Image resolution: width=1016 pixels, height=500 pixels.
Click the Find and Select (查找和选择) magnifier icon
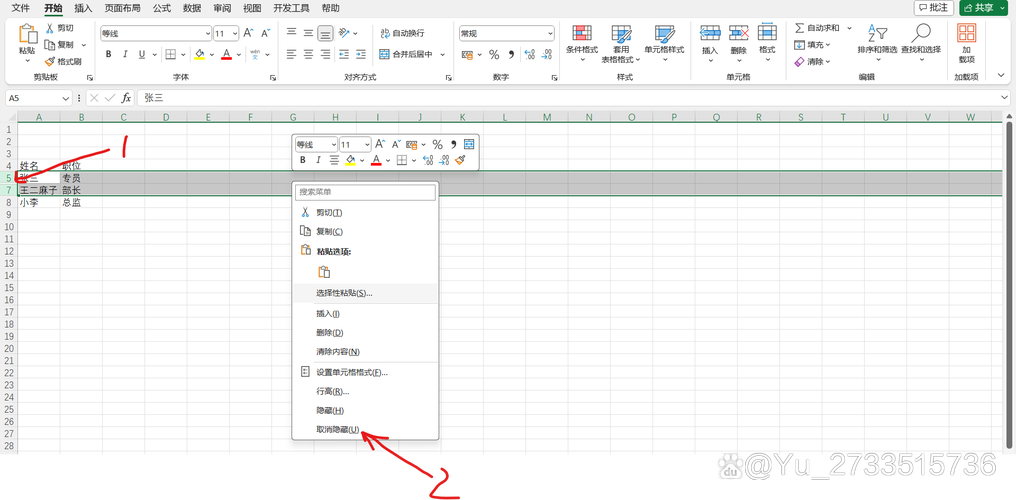click(x=920, y=34)
